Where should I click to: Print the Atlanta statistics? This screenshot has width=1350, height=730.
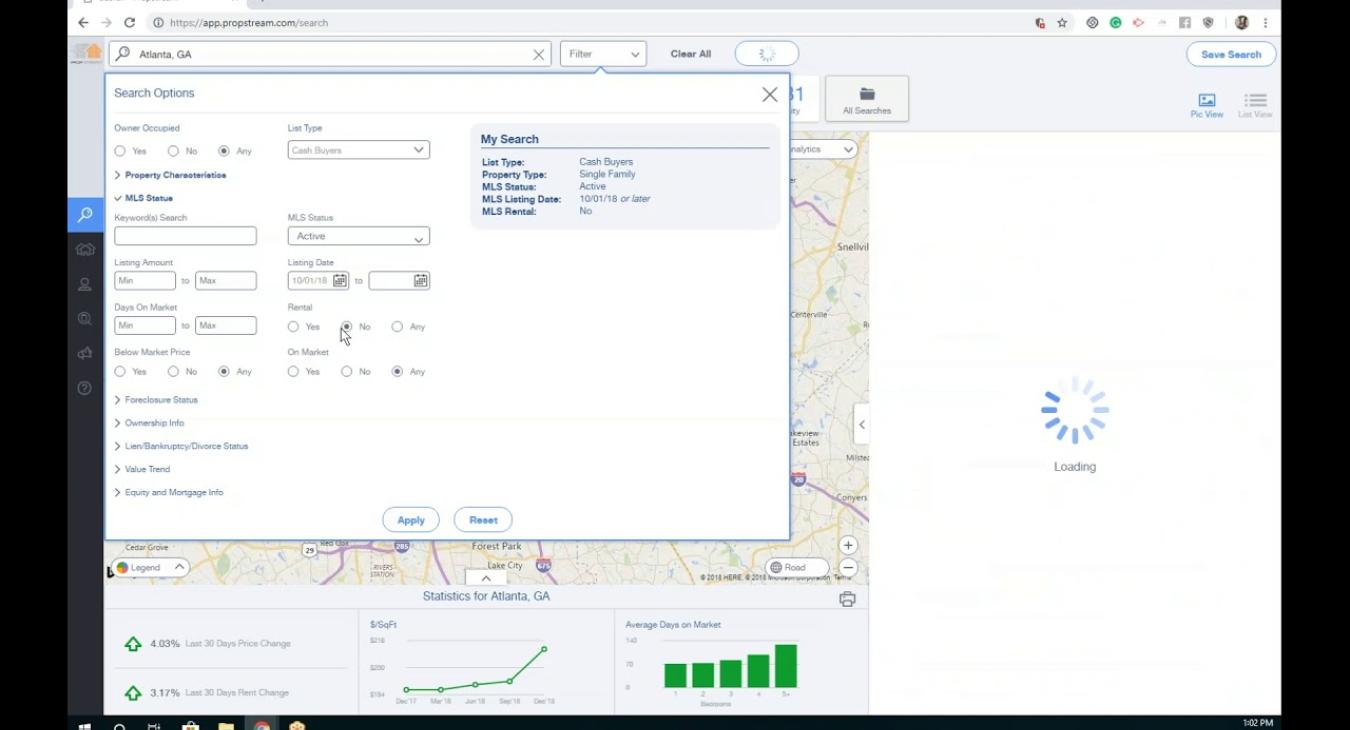[847, 599]
